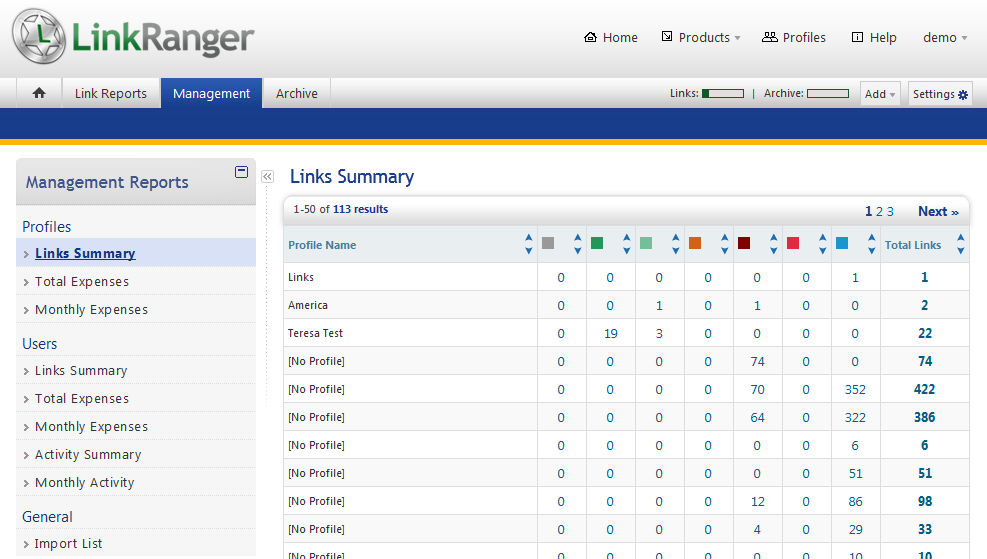987x559 pixels.
Task: Open Activity Summary under Users
Action: point(88,454)
